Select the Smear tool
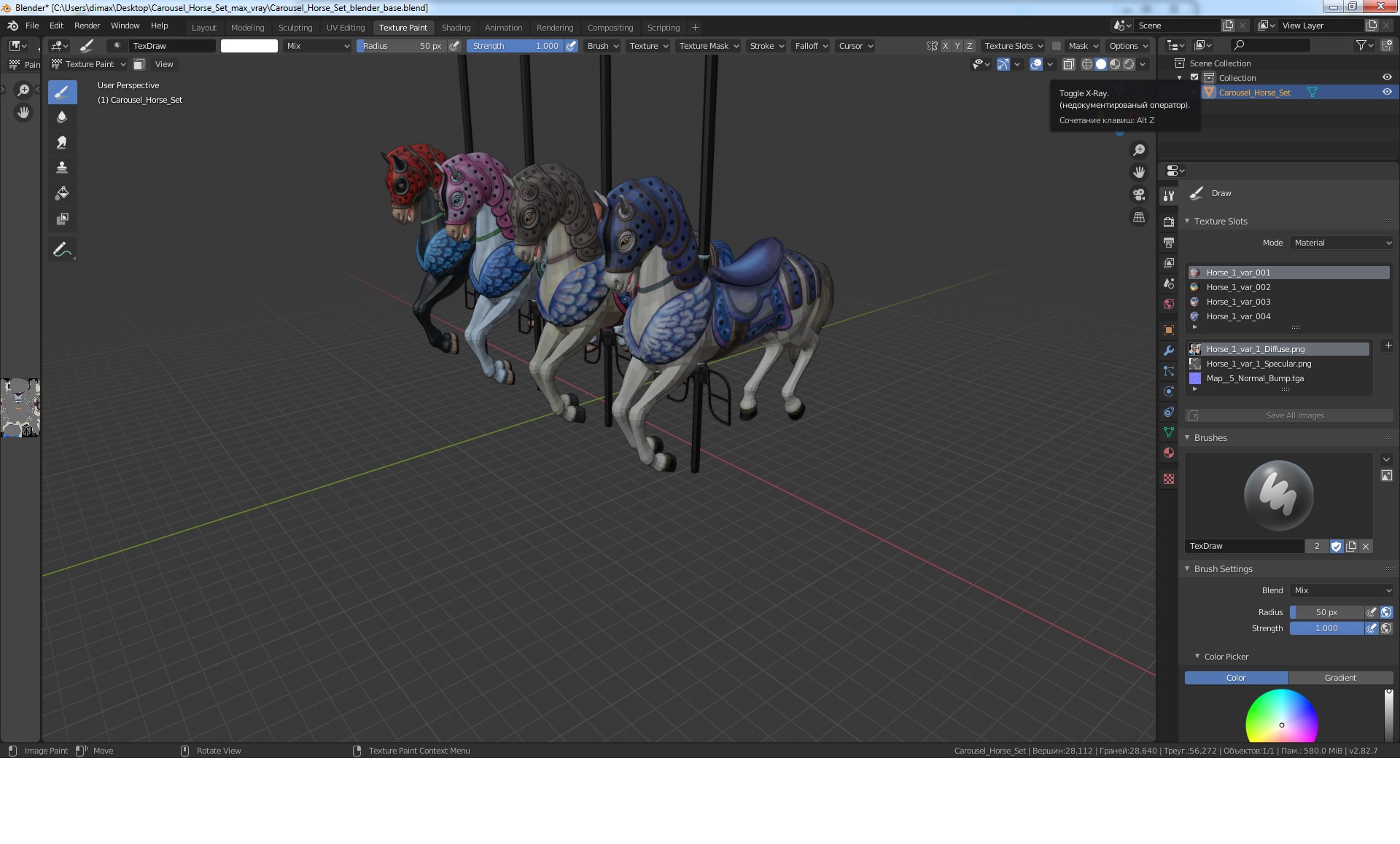The height and width of the screenshot is (844, 1400). [x=63, y=142]
